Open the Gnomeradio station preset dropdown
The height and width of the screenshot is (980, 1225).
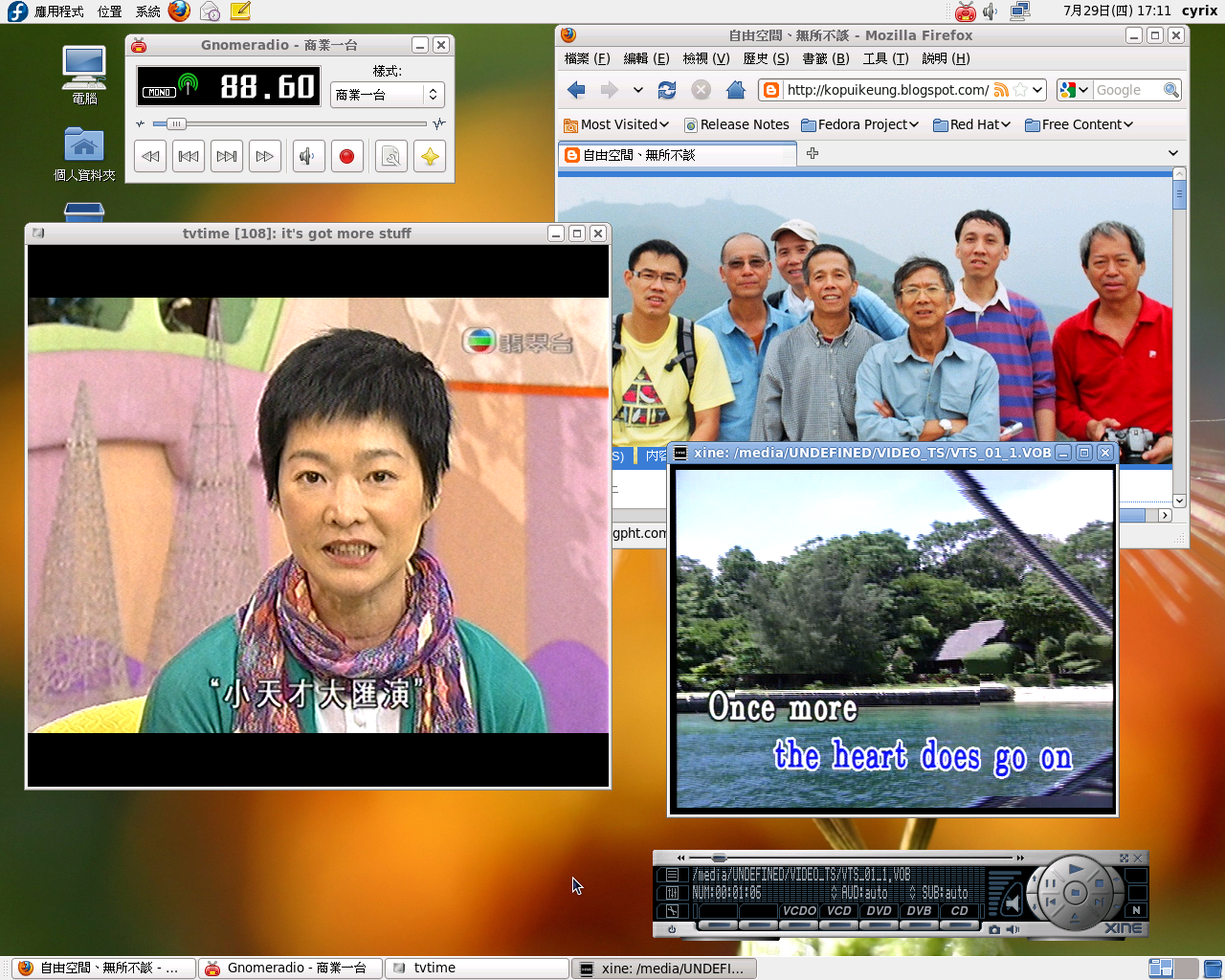[388, 95]
